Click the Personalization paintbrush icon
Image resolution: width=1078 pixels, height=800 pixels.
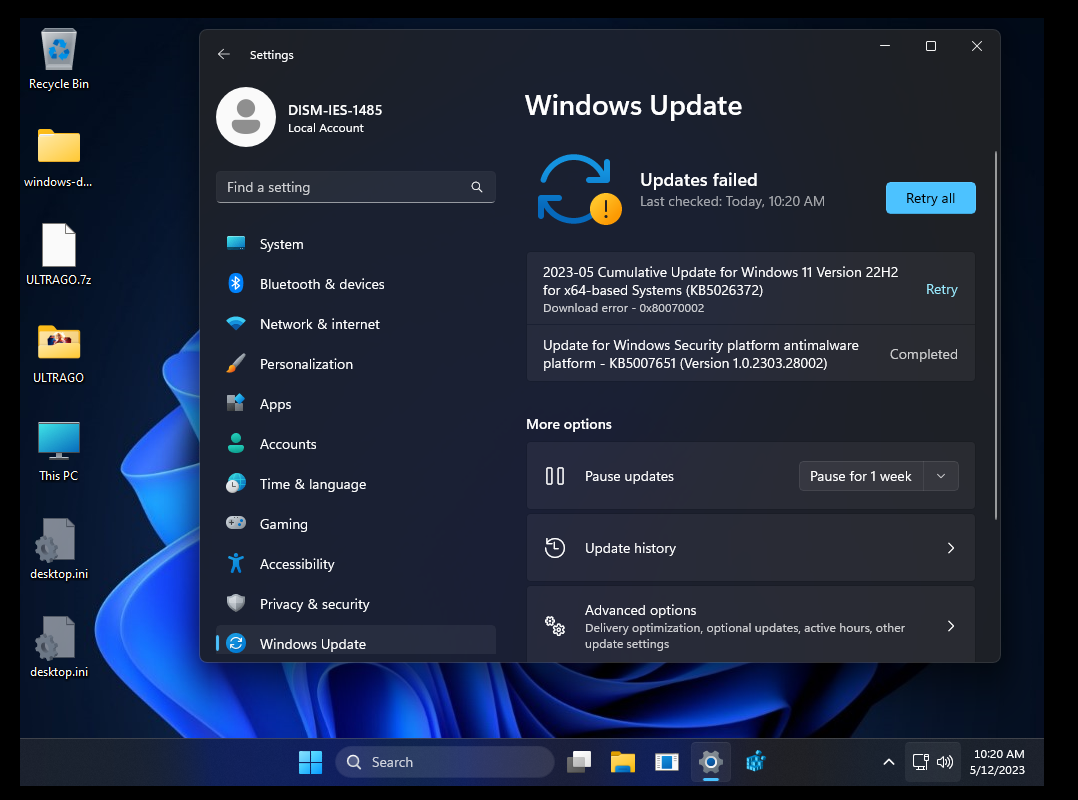236,363
